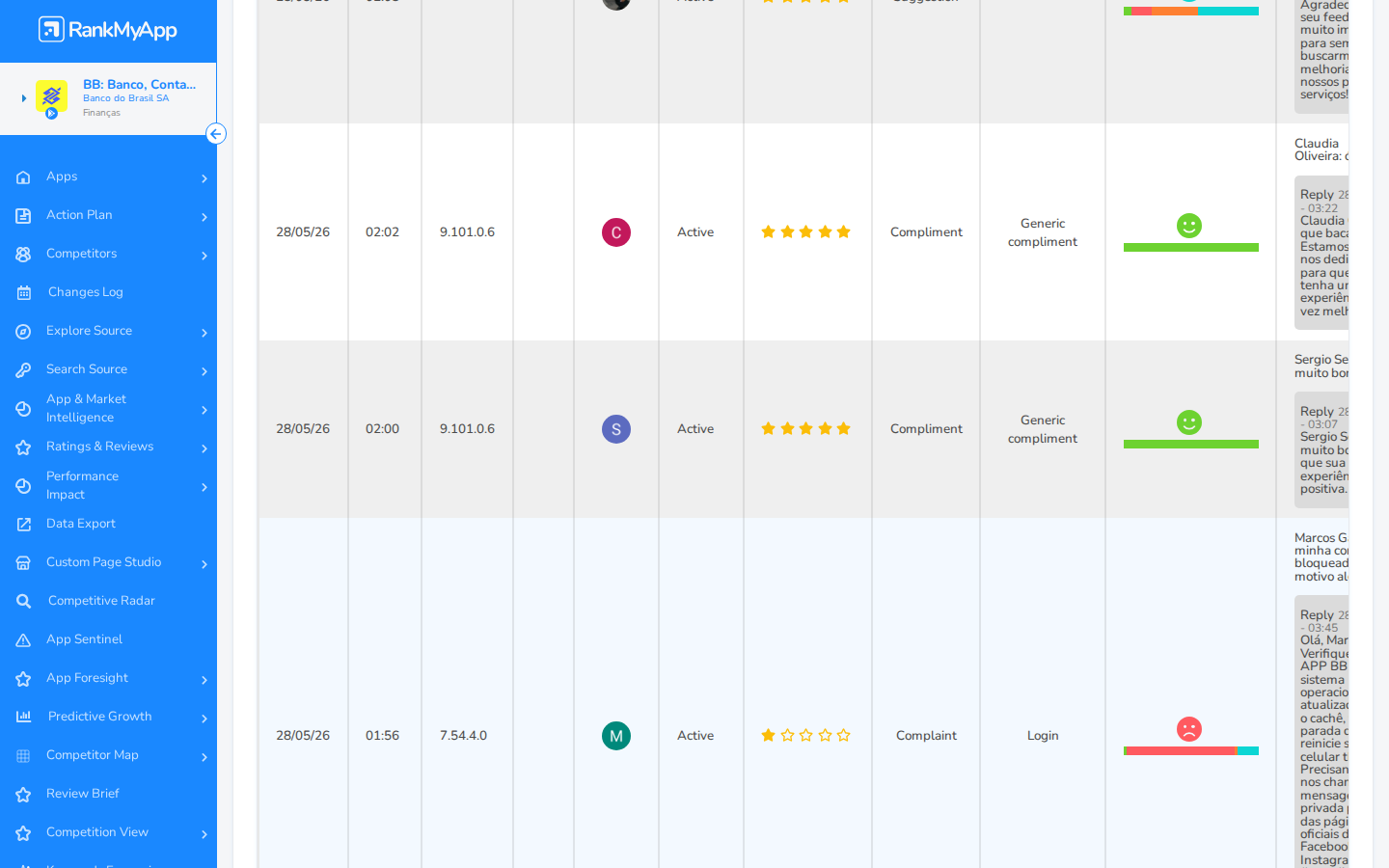This screenshot has width=1389, height=868.
Task: Click the App & Market Intelligence icon
Action: pyautogui.click(x=23, y=409)
